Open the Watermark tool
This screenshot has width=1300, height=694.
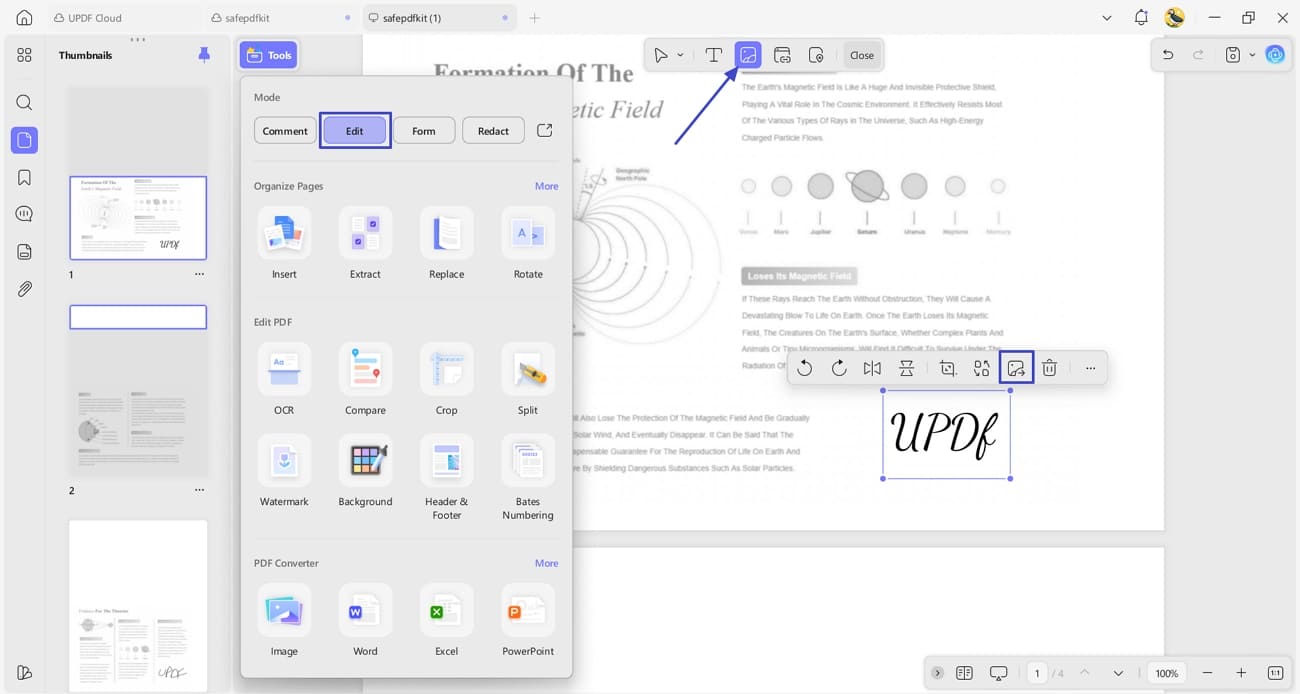[284, 471]
